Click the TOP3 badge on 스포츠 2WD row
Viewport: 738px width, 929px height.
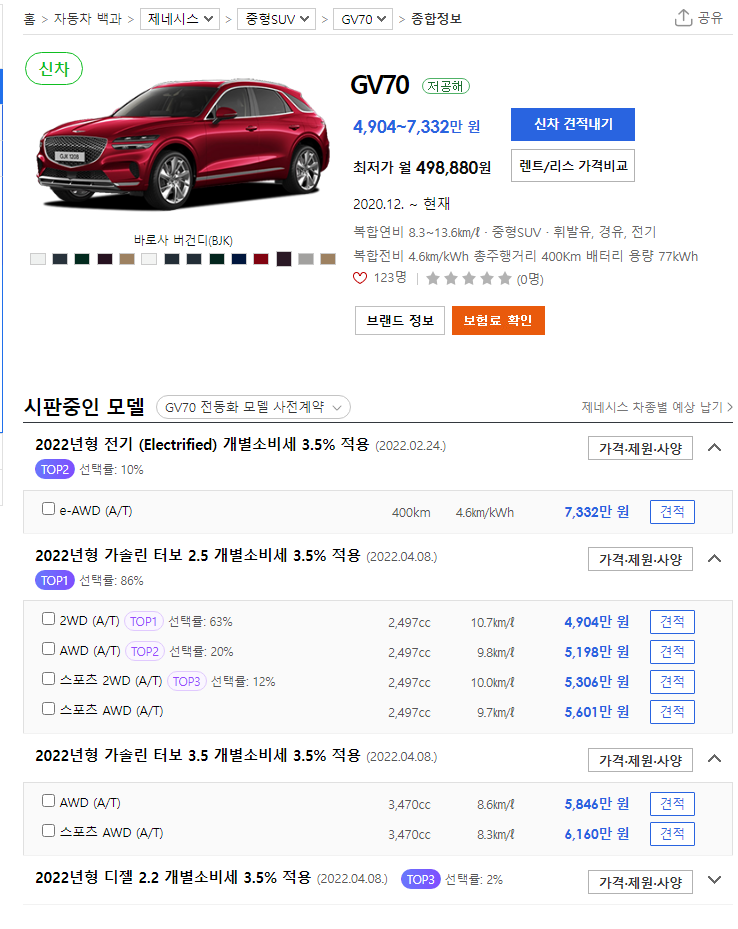coord(187,682)
